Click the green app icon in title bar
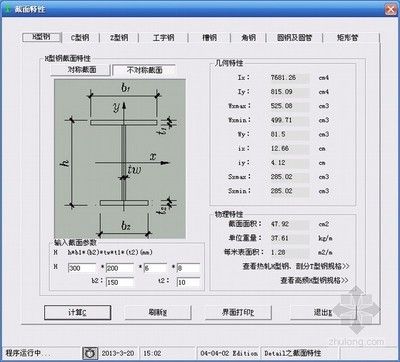The height and width of the screenshot is (362, 400). pos(8,9)
